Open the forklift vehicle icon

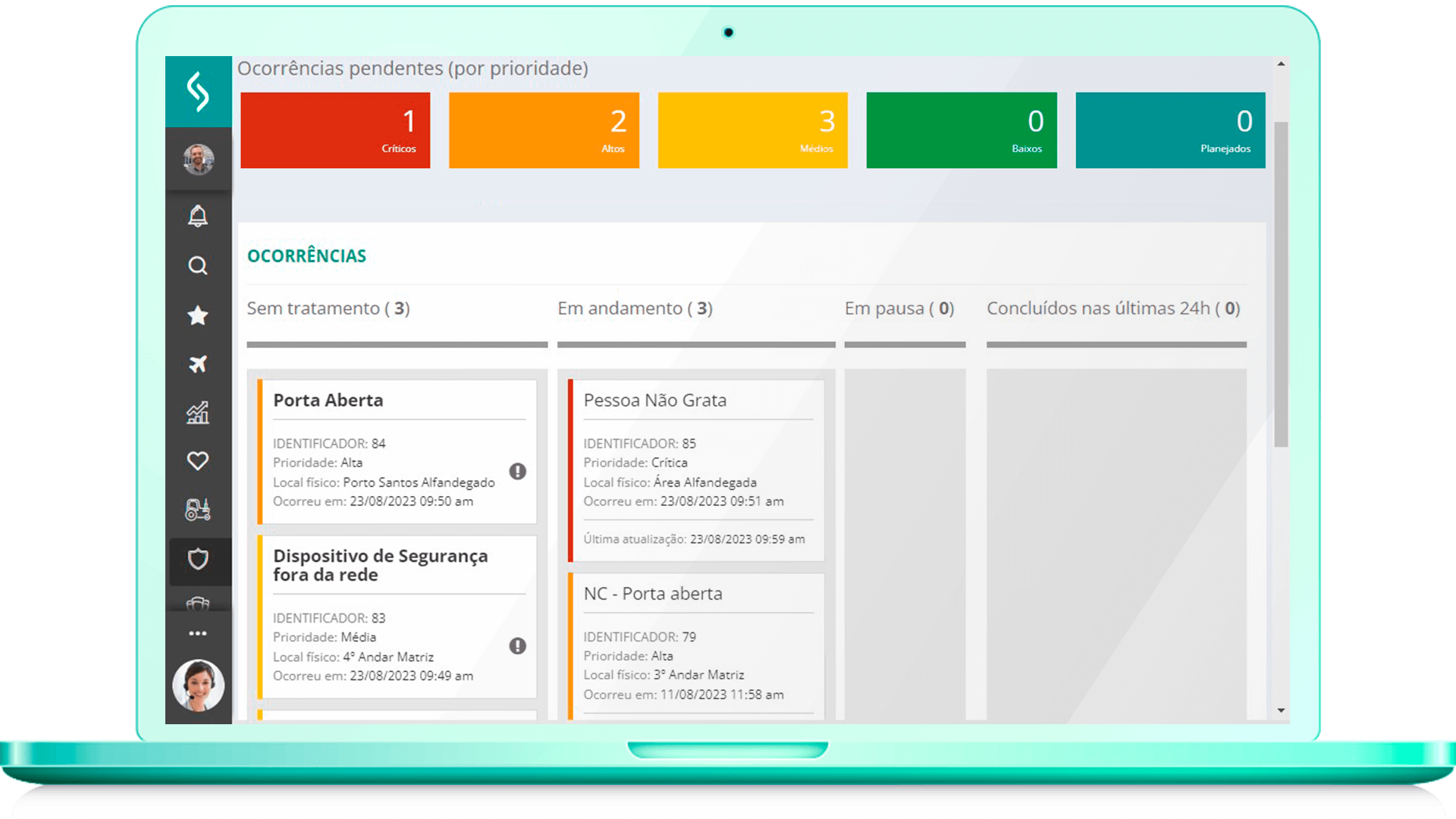coord(198,510)
